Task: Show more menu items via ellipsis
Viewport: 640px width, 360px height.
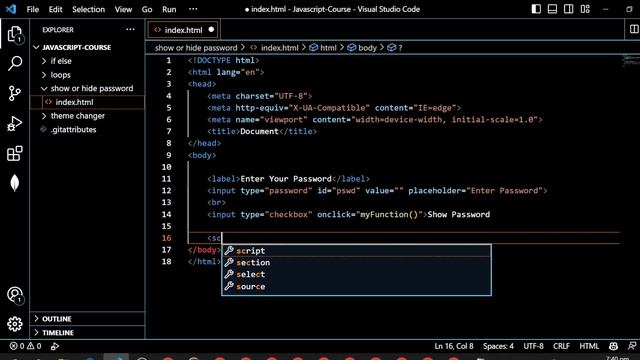Action: 193,9
